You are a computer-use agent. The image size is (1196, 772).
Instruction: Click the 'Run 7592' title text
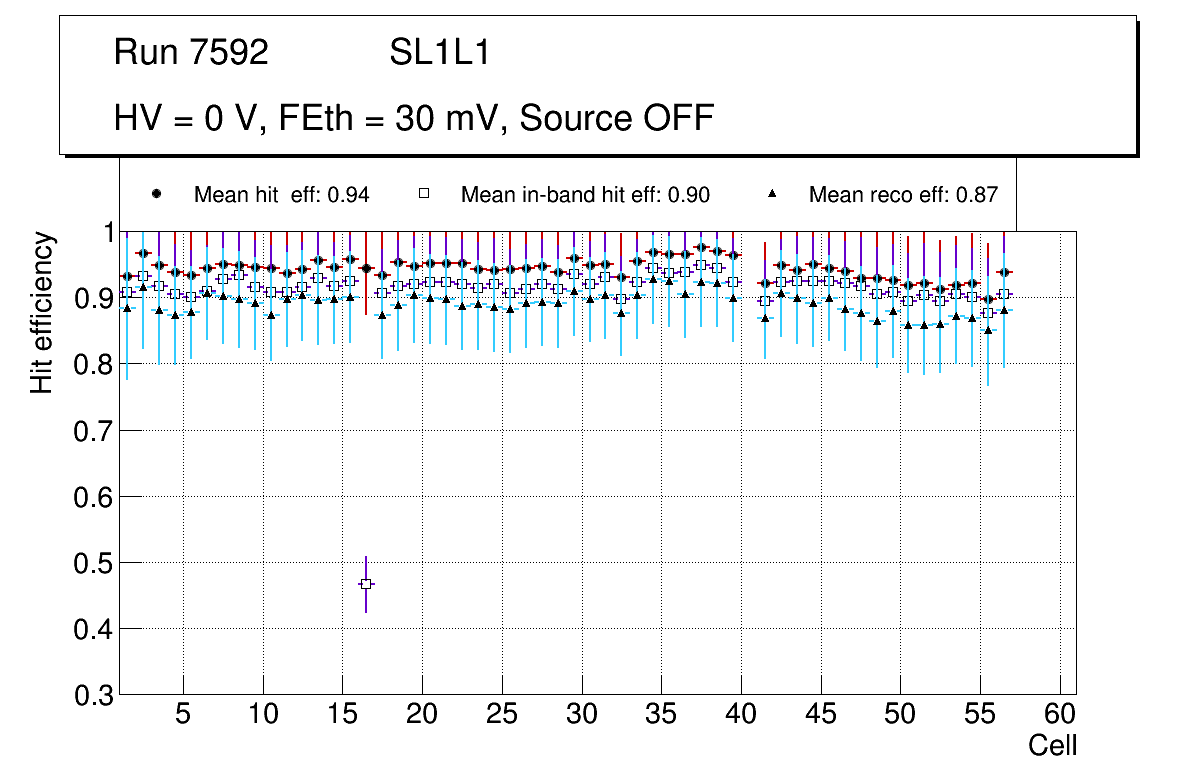191,53
